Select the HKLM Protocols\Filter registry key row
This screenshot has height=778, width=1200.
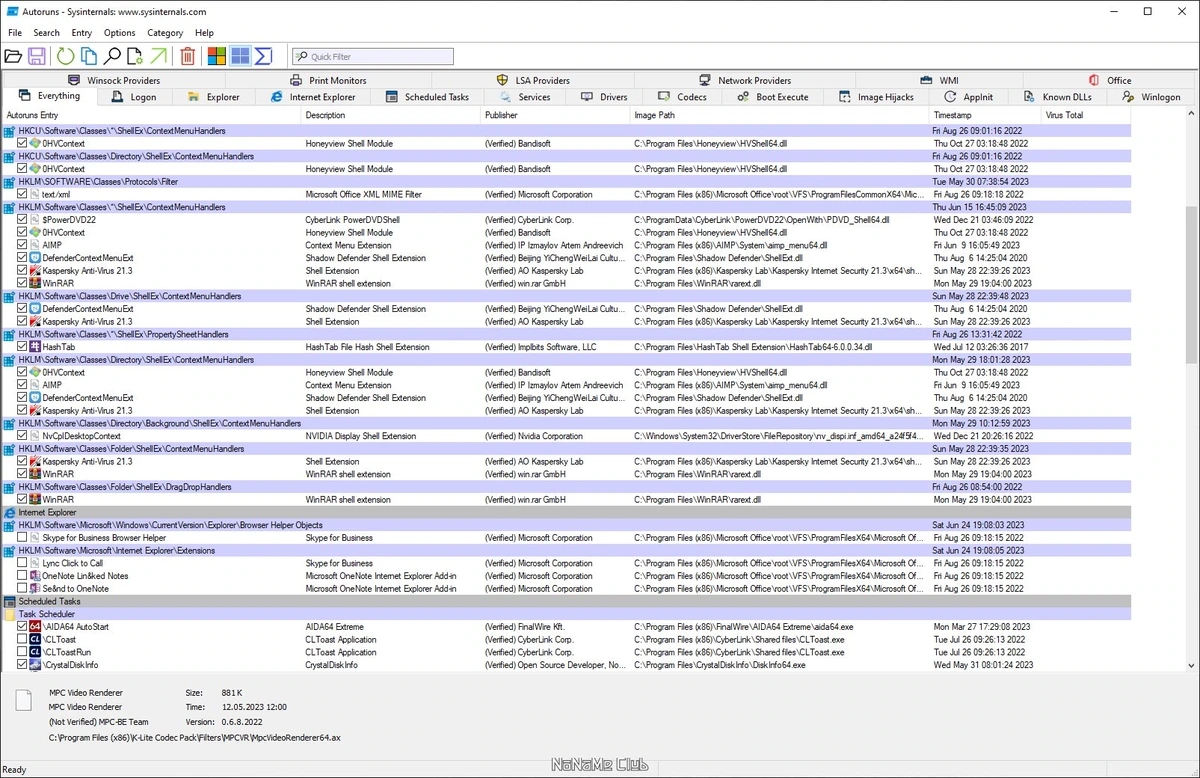(x=566, y=181)
